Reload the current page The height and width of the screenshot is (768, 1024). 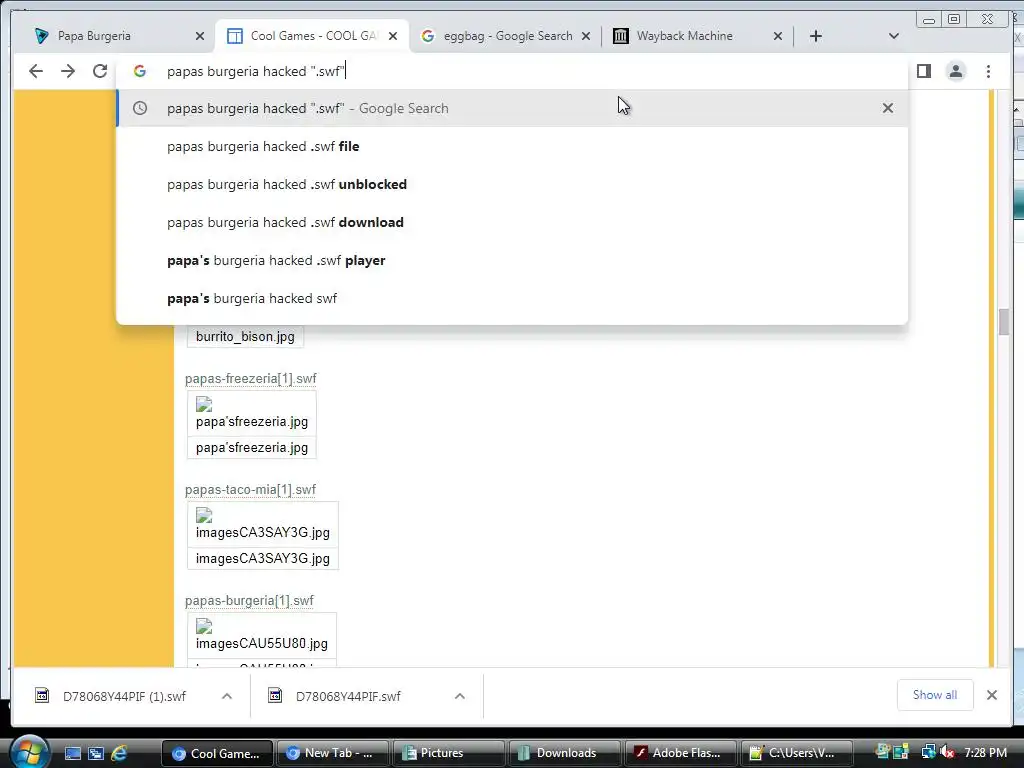pos(100,71)
